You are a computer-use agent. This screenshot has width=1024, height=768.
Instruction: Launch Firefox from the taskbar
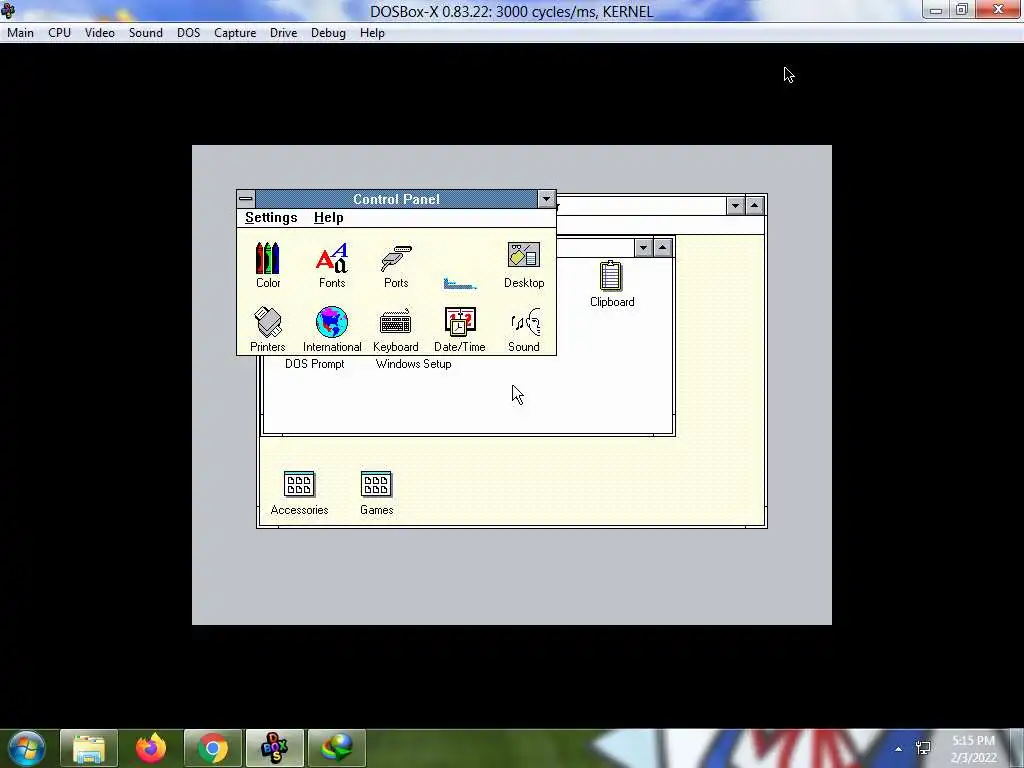151,748
